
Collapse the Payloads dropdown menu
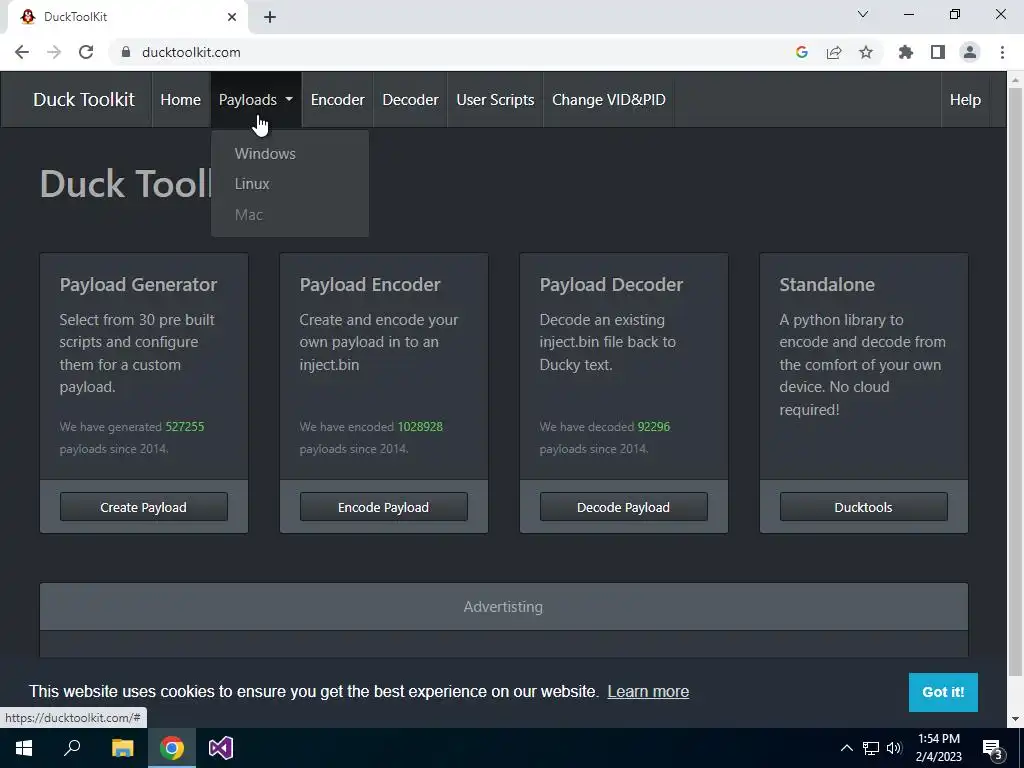pos(256,99)
